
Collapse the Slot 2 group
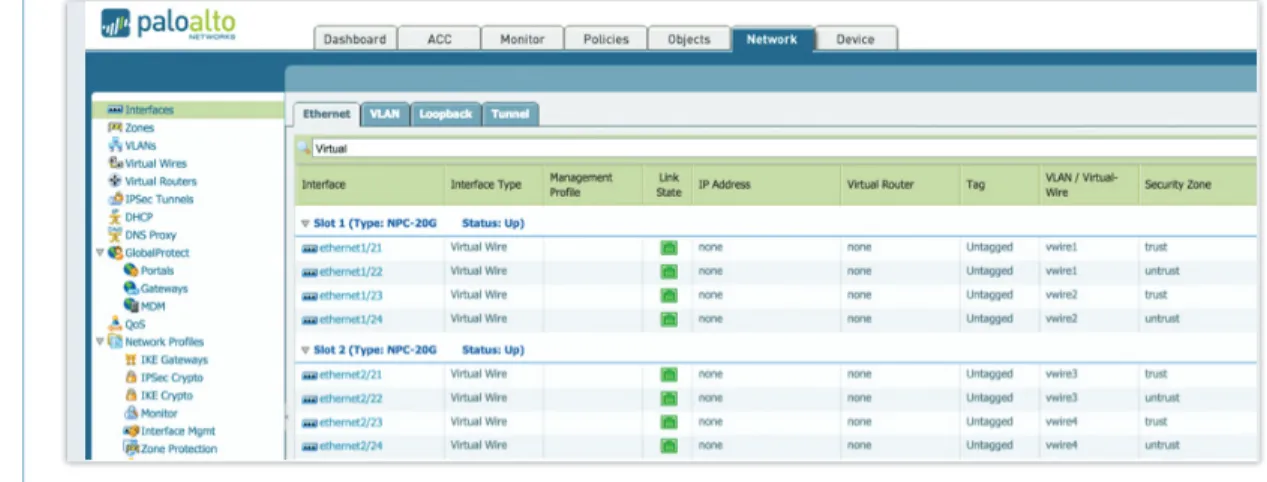pyautogui.click(x=305, y=351)
